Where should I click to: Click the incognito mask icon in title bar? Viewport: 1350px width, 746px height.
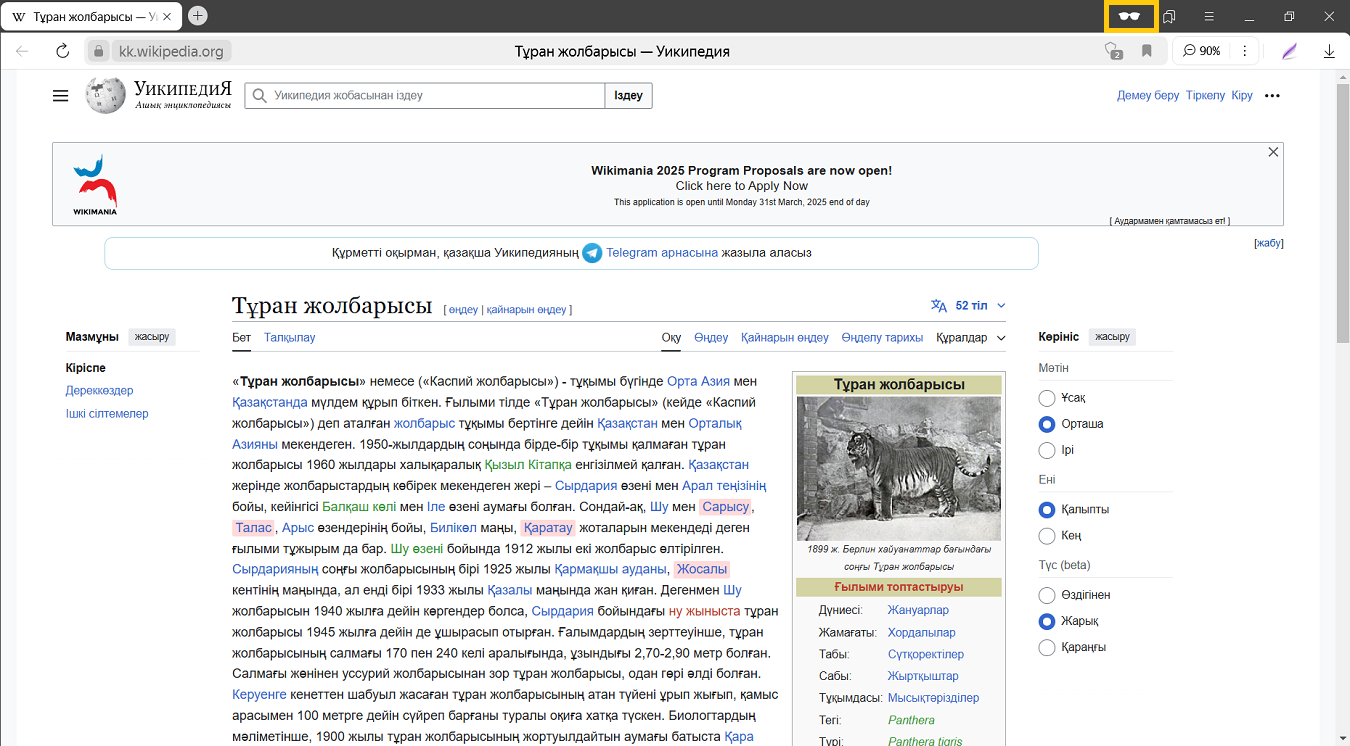[x=1130, y=16]
